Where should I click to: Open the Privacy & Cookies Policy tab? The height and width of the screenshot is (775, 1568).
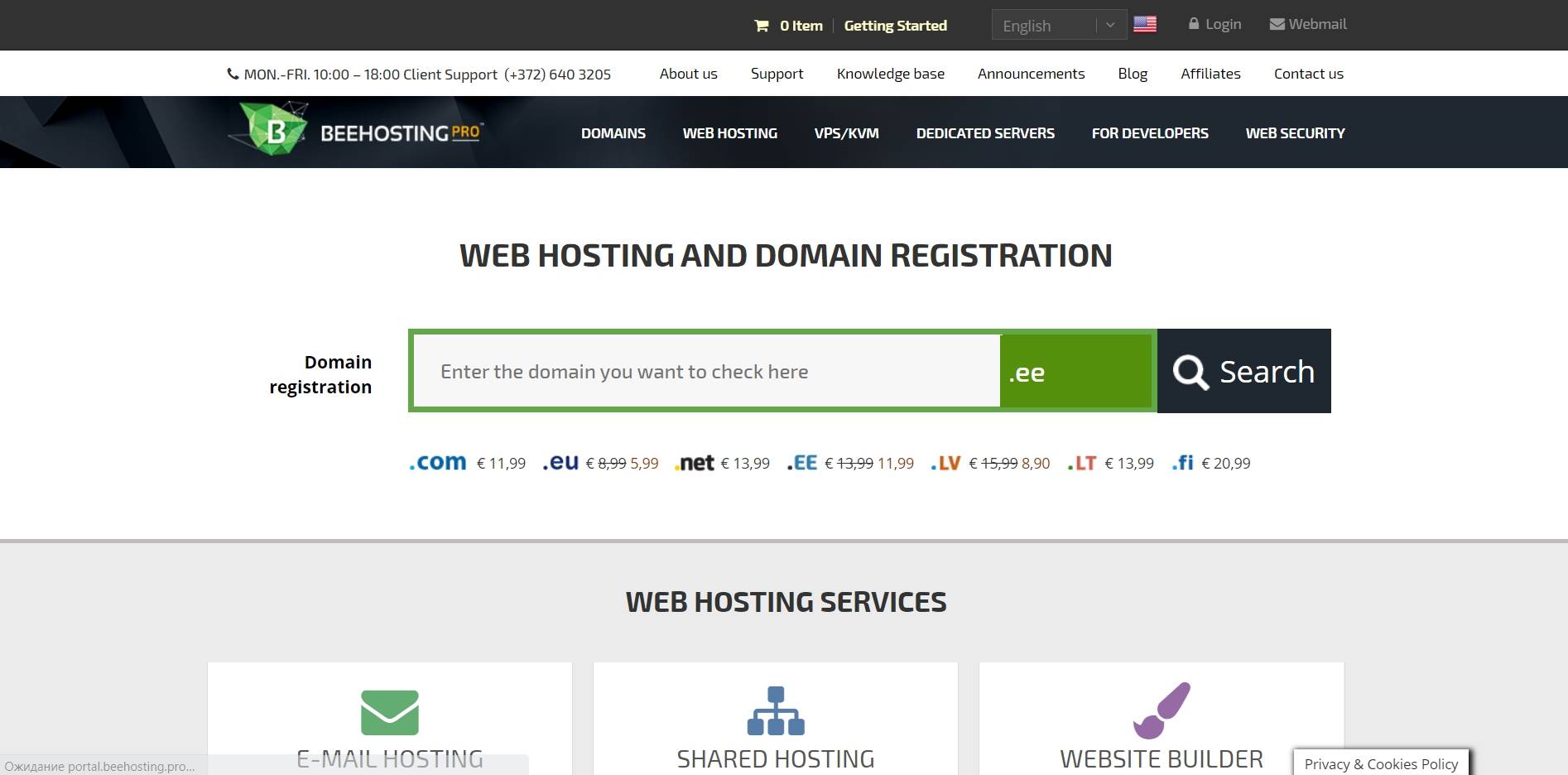click(x=1381, y=763)
